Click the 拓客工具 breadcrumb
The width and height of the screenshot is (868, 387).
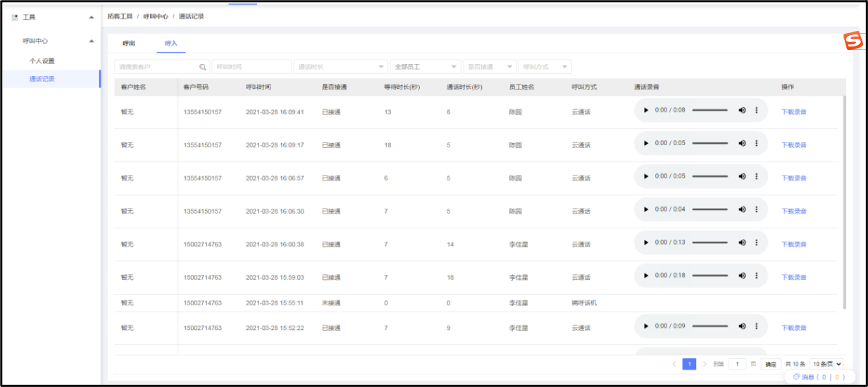(x=120, y=17)
